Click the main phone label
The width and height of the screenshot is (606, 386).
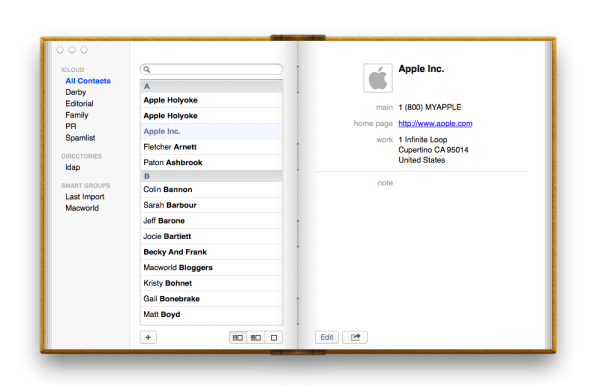(x=384, y=107)
